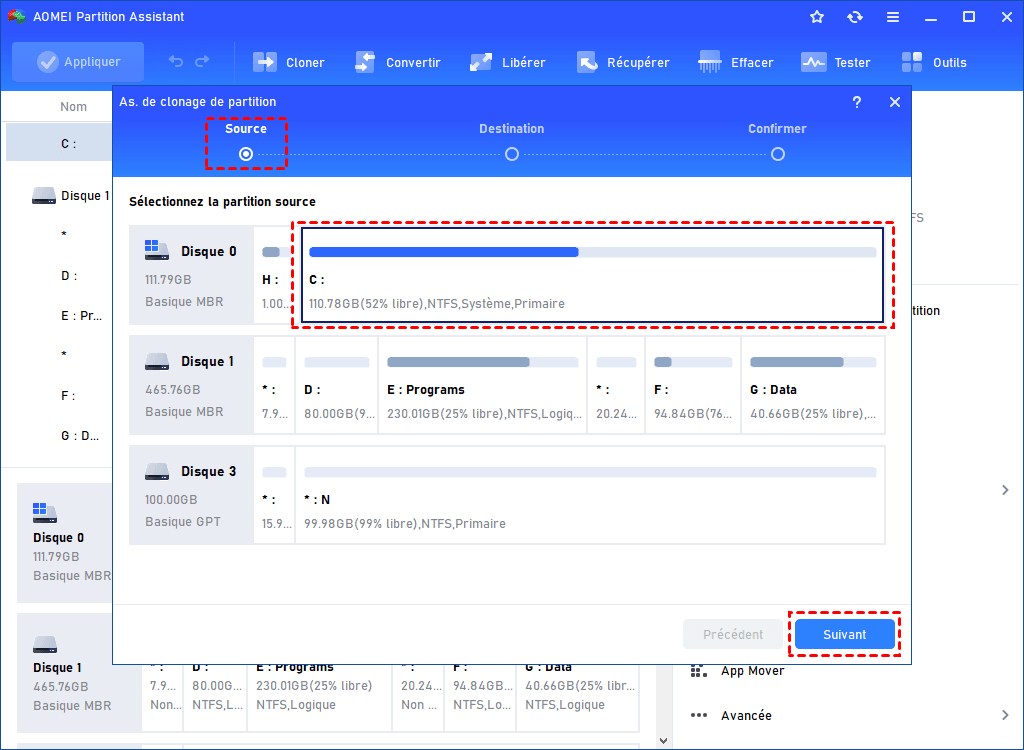Image resolution: width=1024 pixels, height=750 pixels.
Task: Open the Tester menu
Action: coord(835,63)
